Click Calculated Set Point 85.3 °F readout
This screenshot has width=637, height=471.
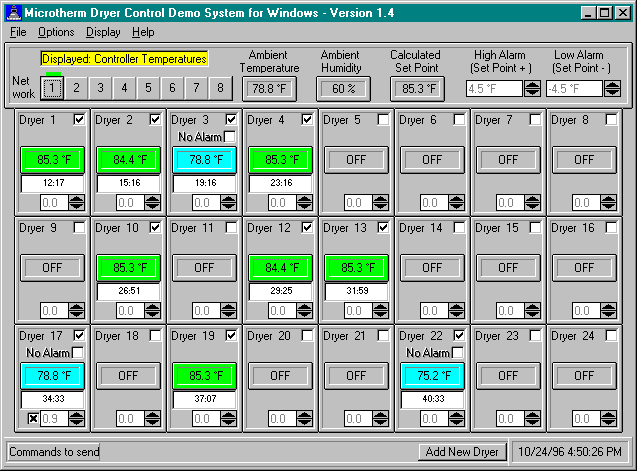tap(417, 89)
